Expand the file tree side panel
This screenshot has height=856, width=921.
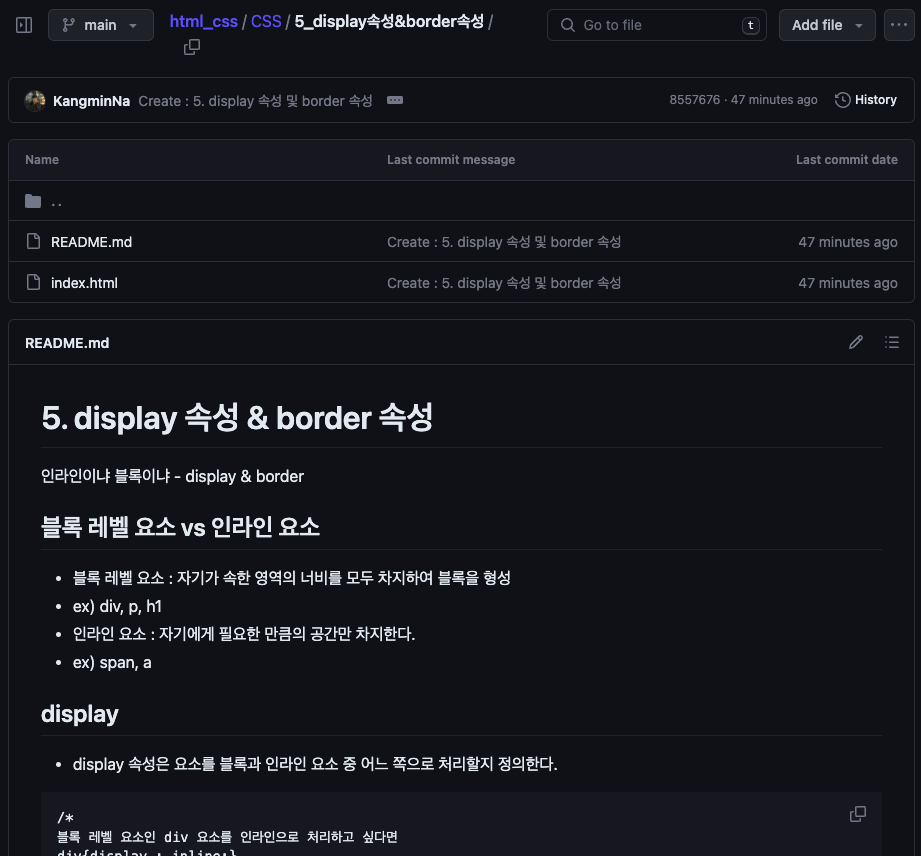coord(24,25)
